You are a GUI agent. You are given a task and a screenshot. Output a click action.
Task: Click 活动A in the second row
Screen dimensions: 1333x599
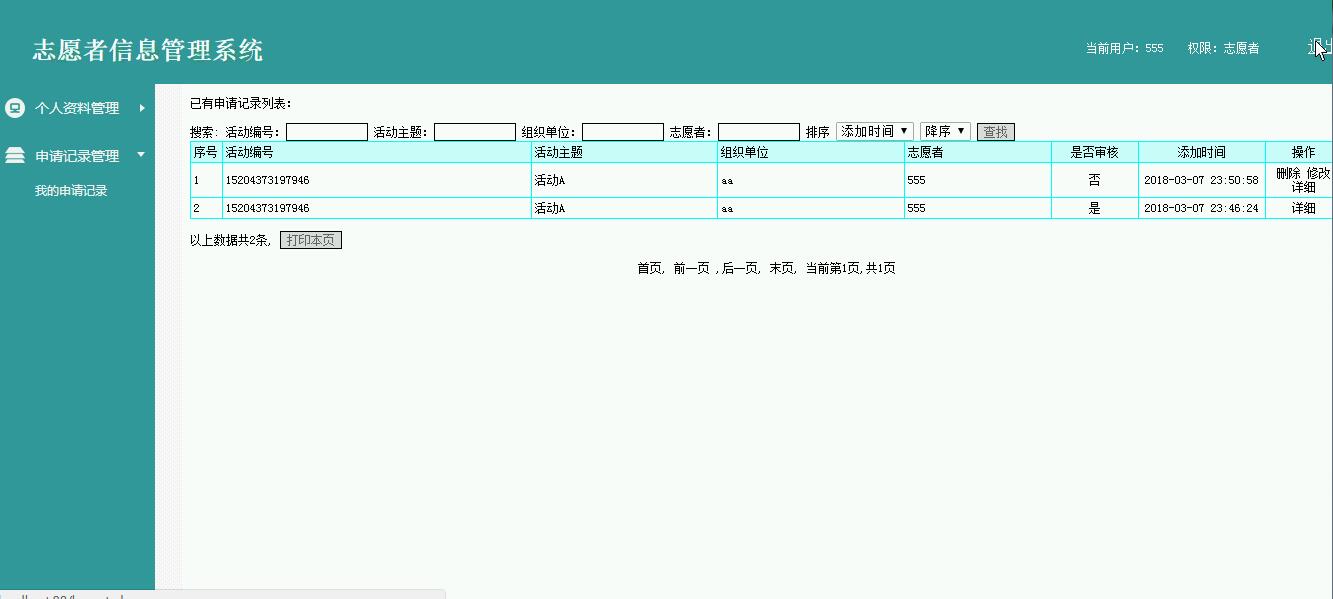[549, 208]
